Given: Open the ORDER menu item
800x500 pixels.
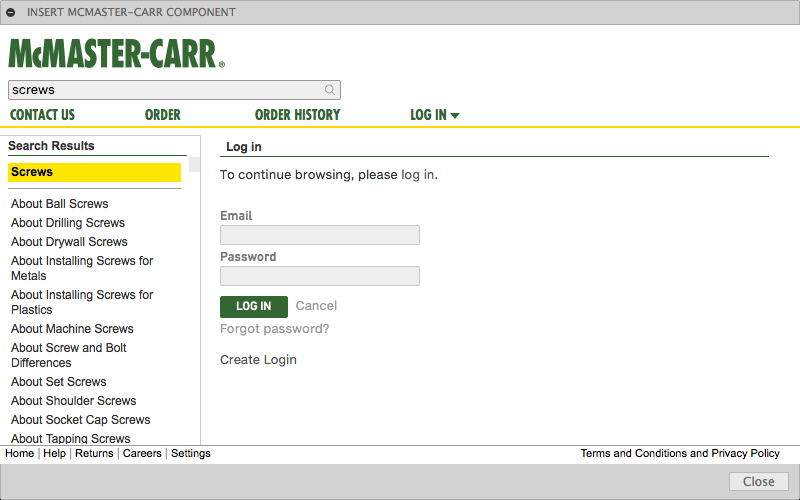Looking at the screenshot, I should (x=163, y=115).
